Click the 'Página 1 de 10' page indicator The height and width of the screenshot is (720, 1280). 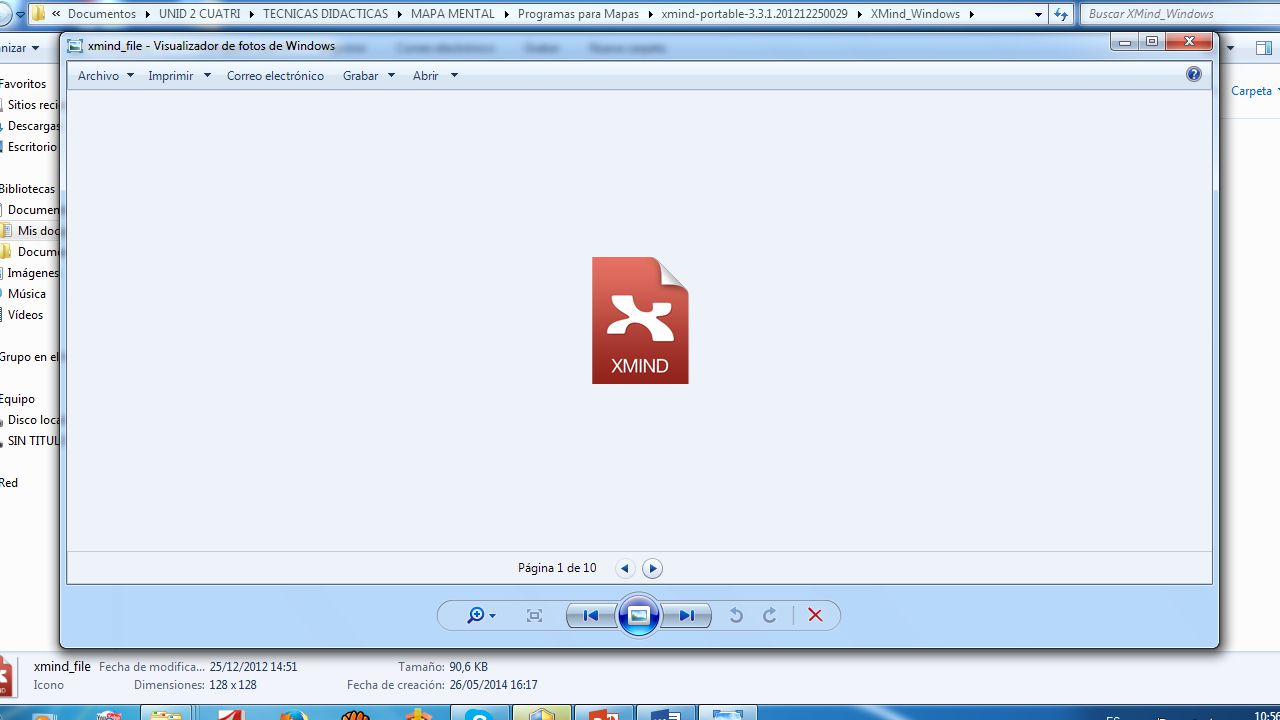(557, 568)
